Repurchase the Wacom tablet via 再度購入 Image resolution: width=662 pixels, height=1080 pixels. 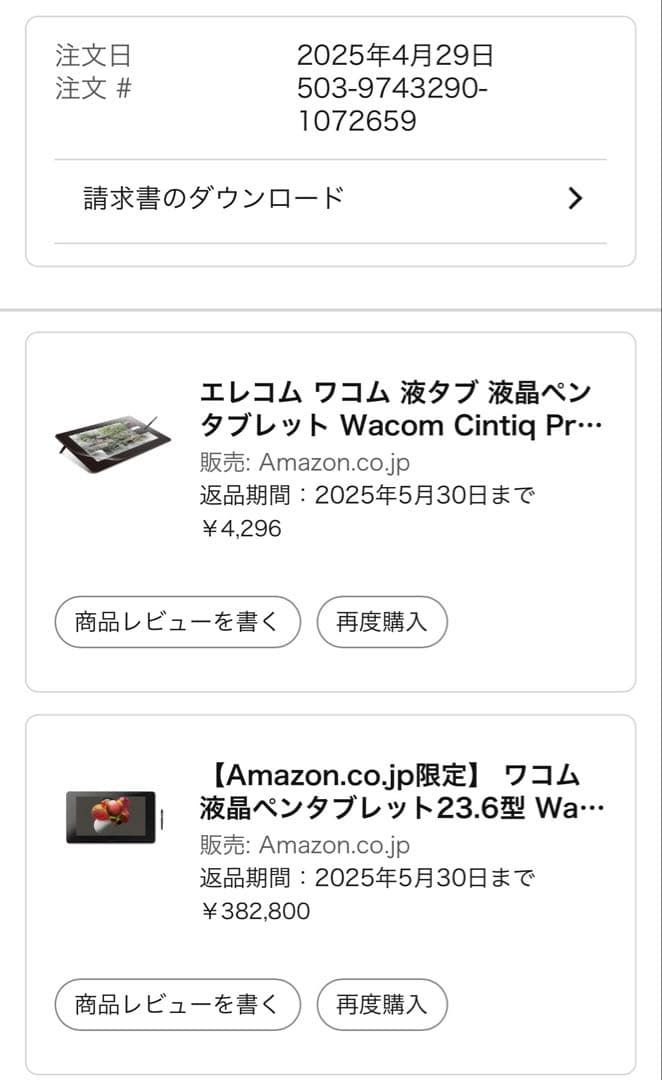tap(381, 1004)
